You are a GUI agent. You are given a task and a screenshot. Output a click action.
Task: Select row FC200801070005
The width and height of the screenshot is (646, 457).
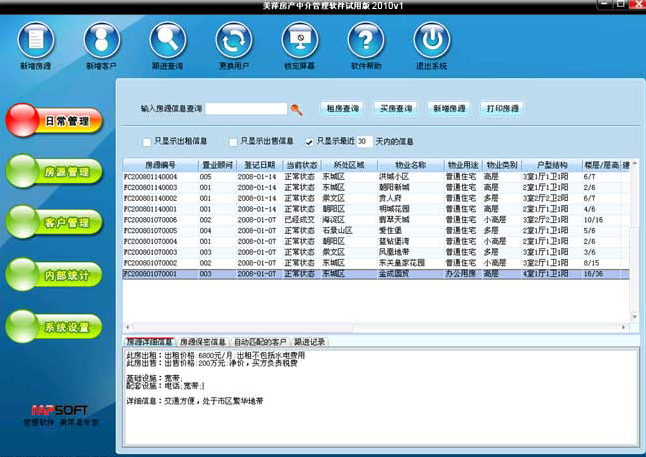coord(376,230)
